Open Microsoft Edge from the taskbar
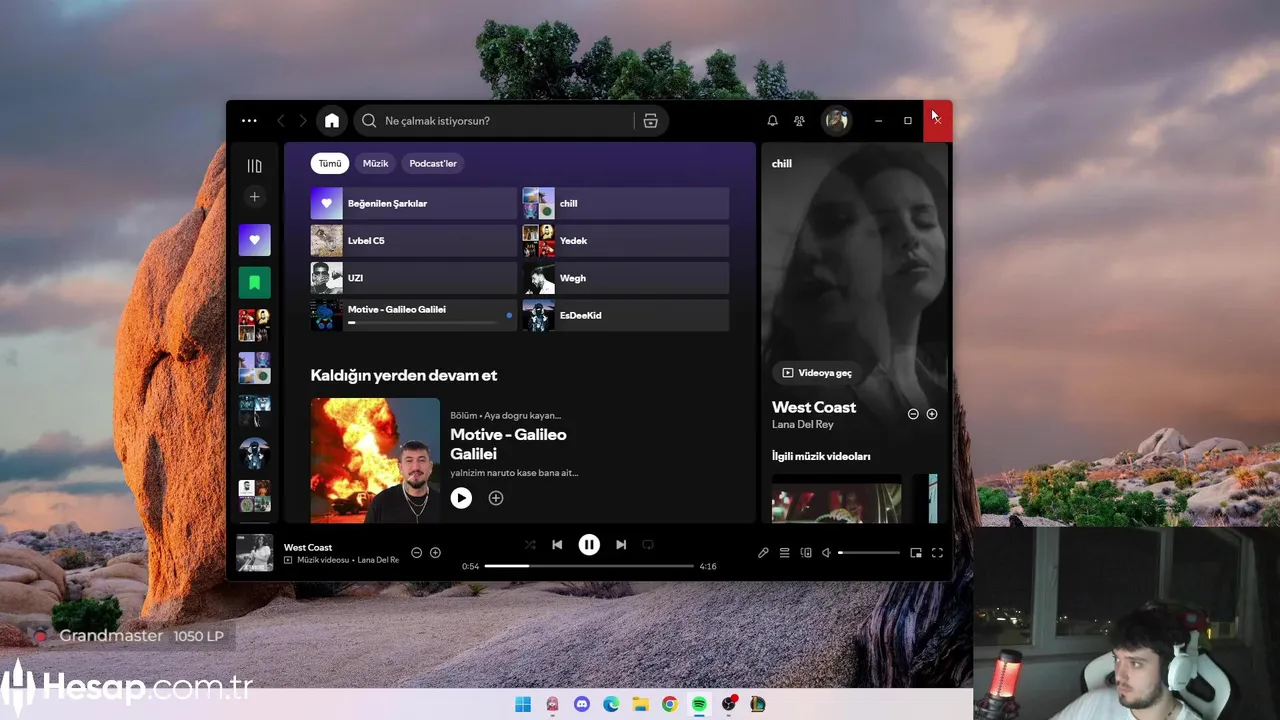 611,705
